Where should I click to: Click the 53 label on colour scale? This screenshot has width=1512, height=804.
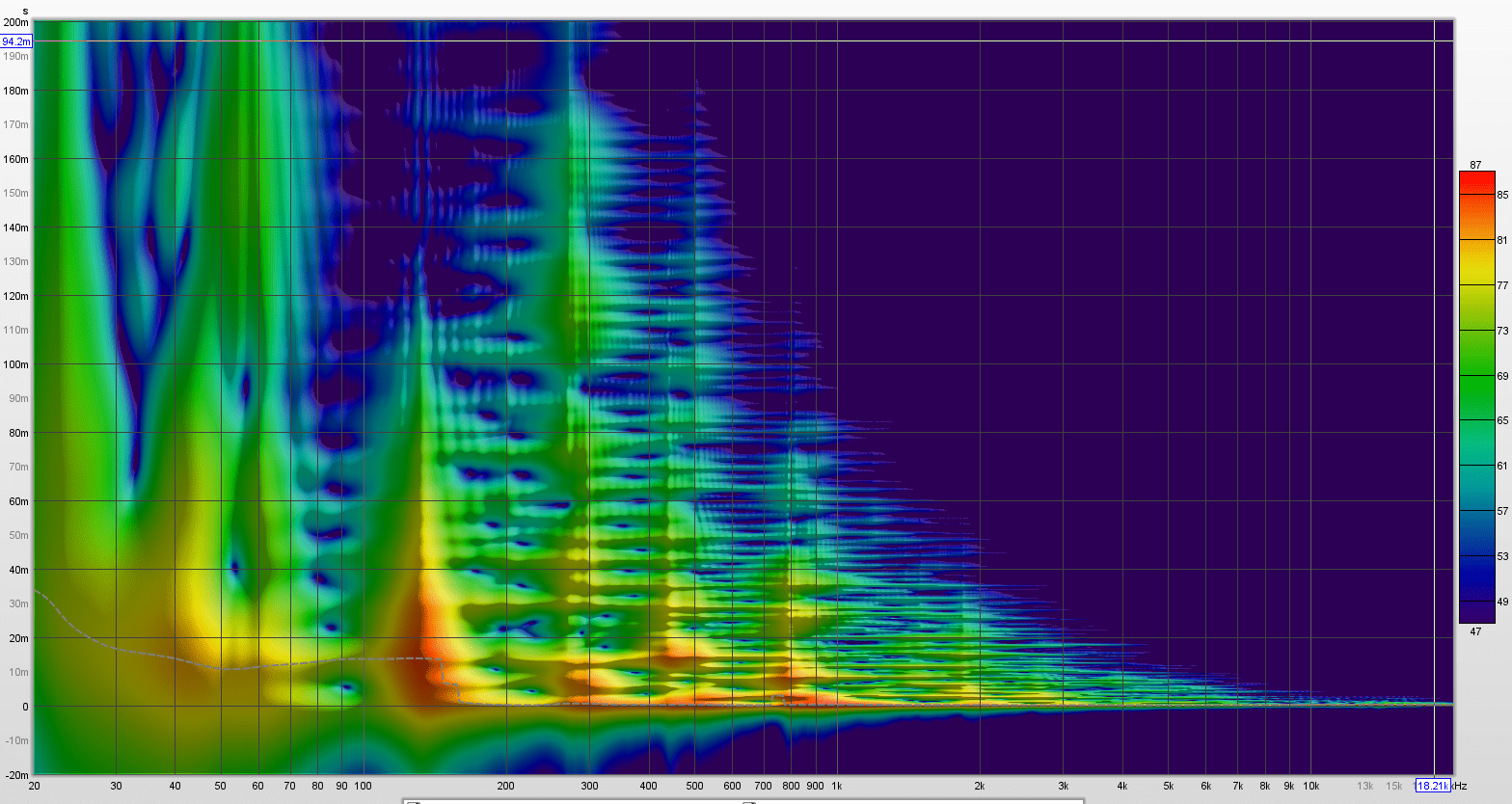tap(1502, 556)
